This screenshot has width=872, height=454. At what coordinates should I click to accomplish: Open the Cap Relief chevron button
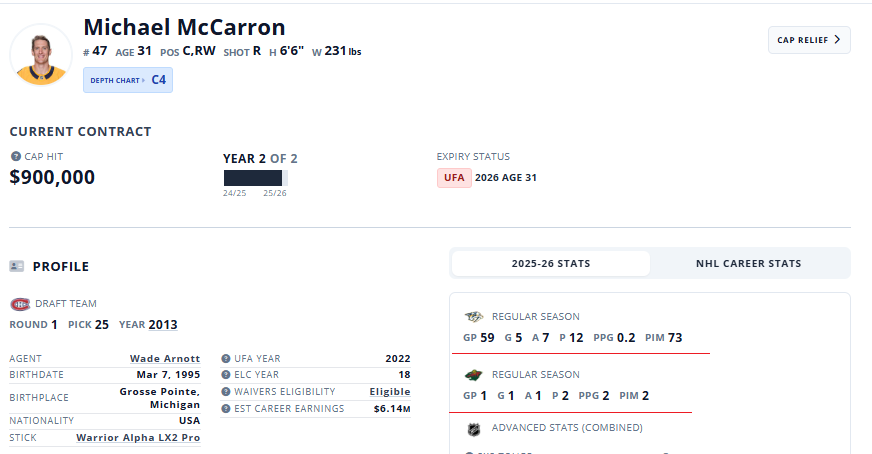coord(809,40)
